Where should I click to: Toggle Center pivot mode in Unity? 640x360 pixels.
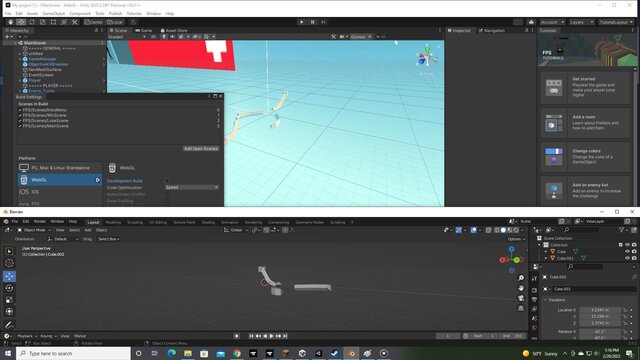93,22
